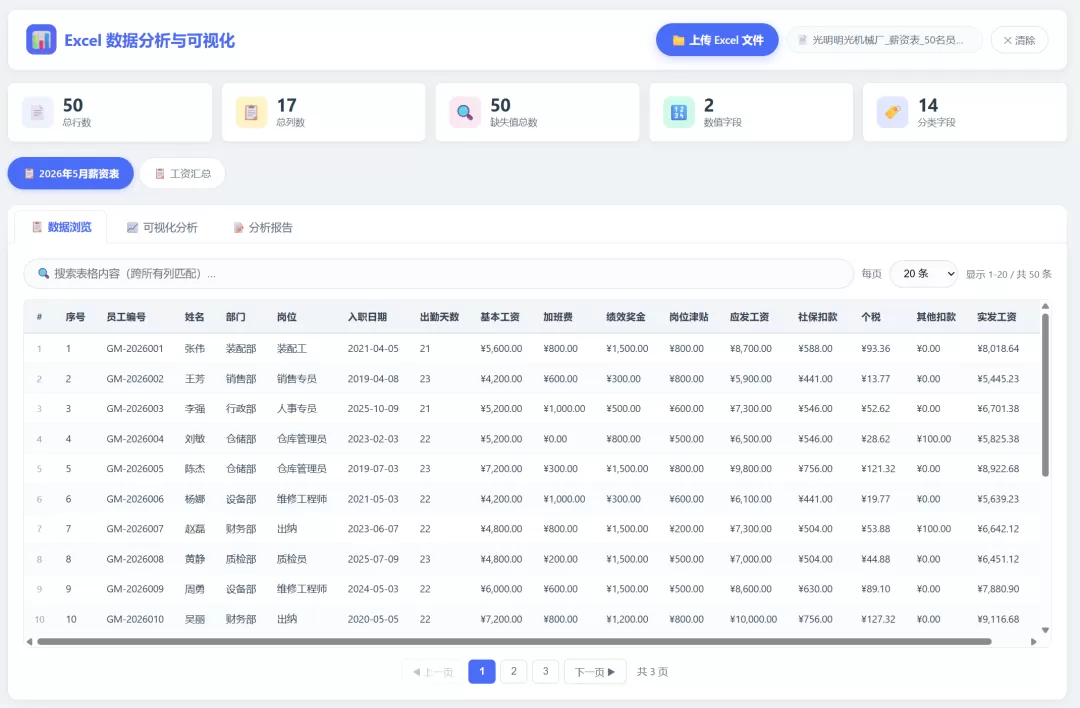Click the tax value ¥121.32
This screenshot has width=1080, height=708.
[x=878, y=468]
